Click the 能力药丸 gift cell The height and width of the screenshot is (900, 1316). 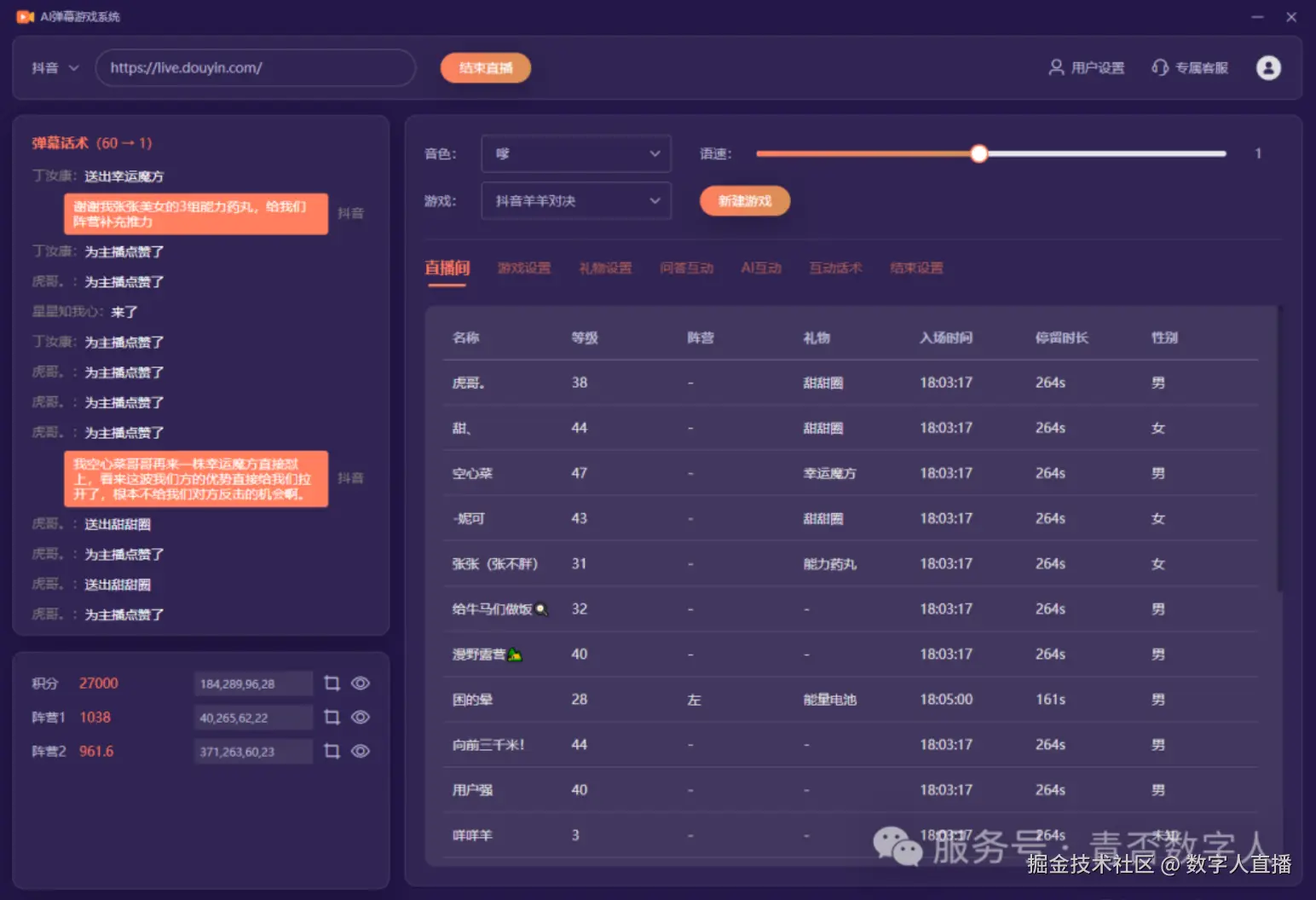pos(829,563)
